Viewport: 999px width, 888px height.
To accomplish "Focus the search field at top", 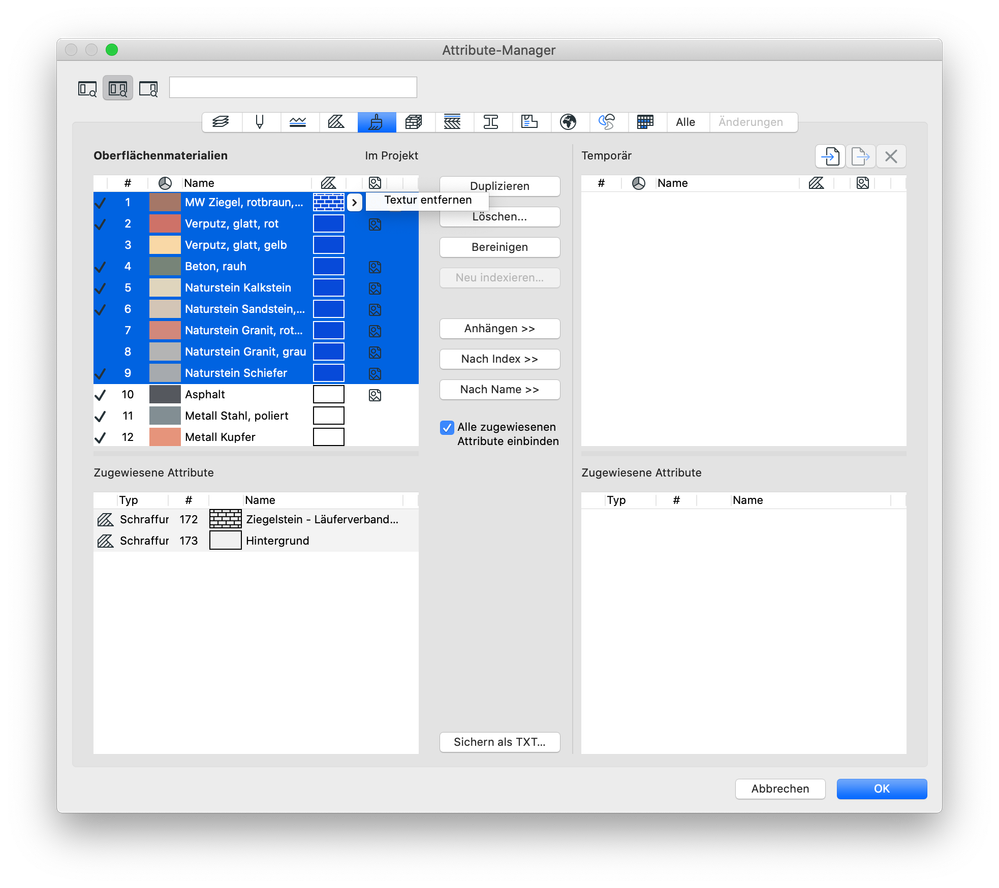I will [293, 87].
